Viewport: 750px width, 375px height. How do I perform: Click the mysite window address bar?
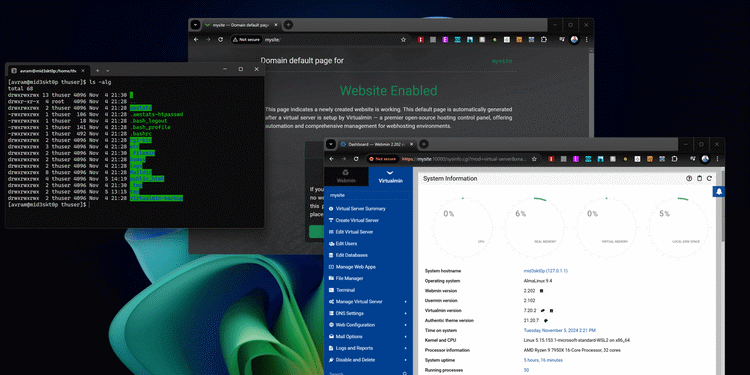pyautogui.click(x=320, y=40)
